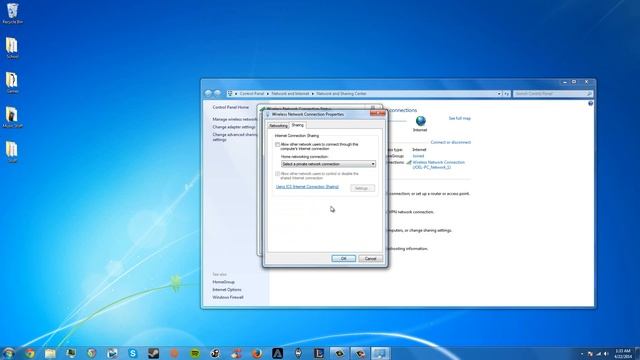Open 'See full map' link
The width and height of the screenshot is (640, 360).
tap(460, 118)
